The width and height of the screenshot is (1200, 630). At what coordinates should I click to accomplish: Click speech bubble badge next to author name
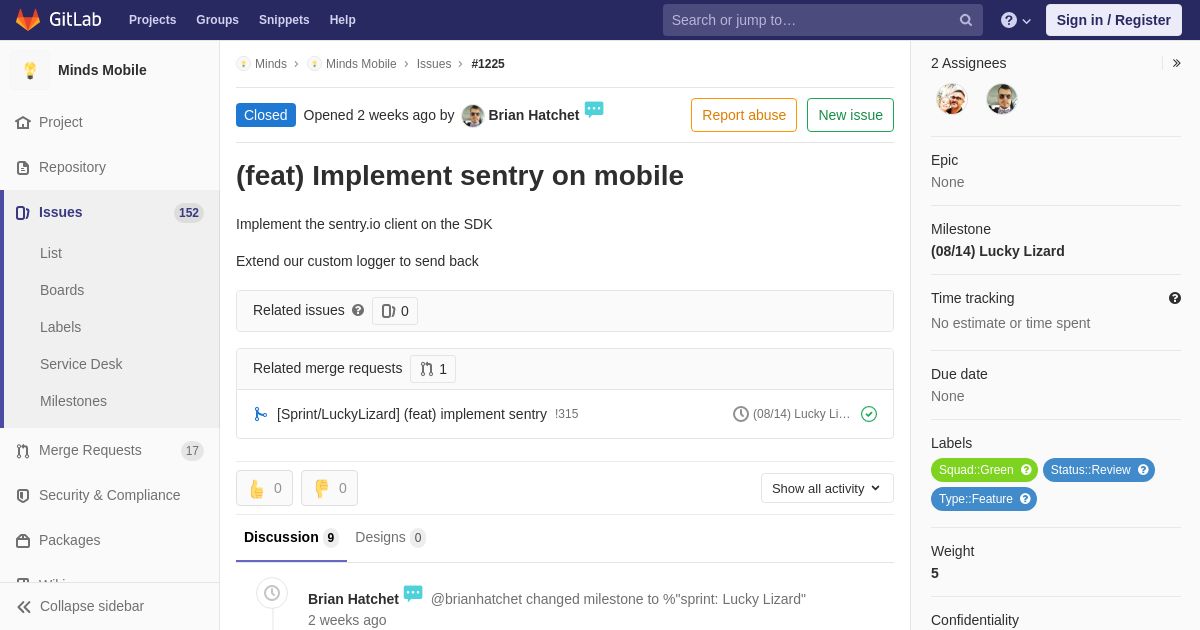[594, 110]
